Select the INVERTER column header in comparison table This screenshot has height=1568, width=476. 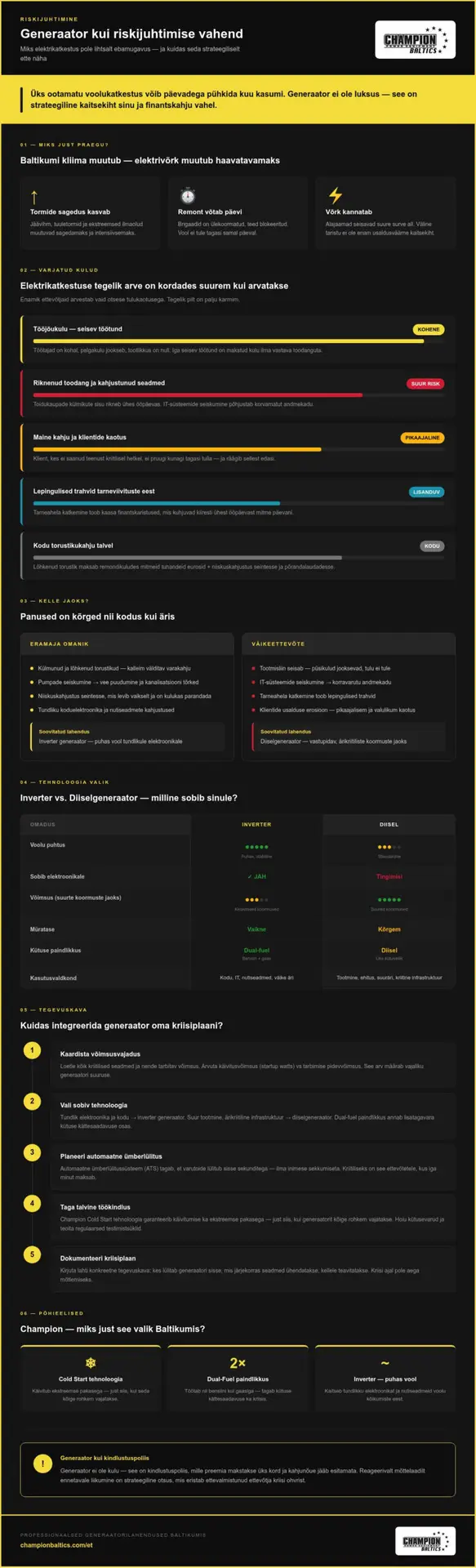[256, 824]
